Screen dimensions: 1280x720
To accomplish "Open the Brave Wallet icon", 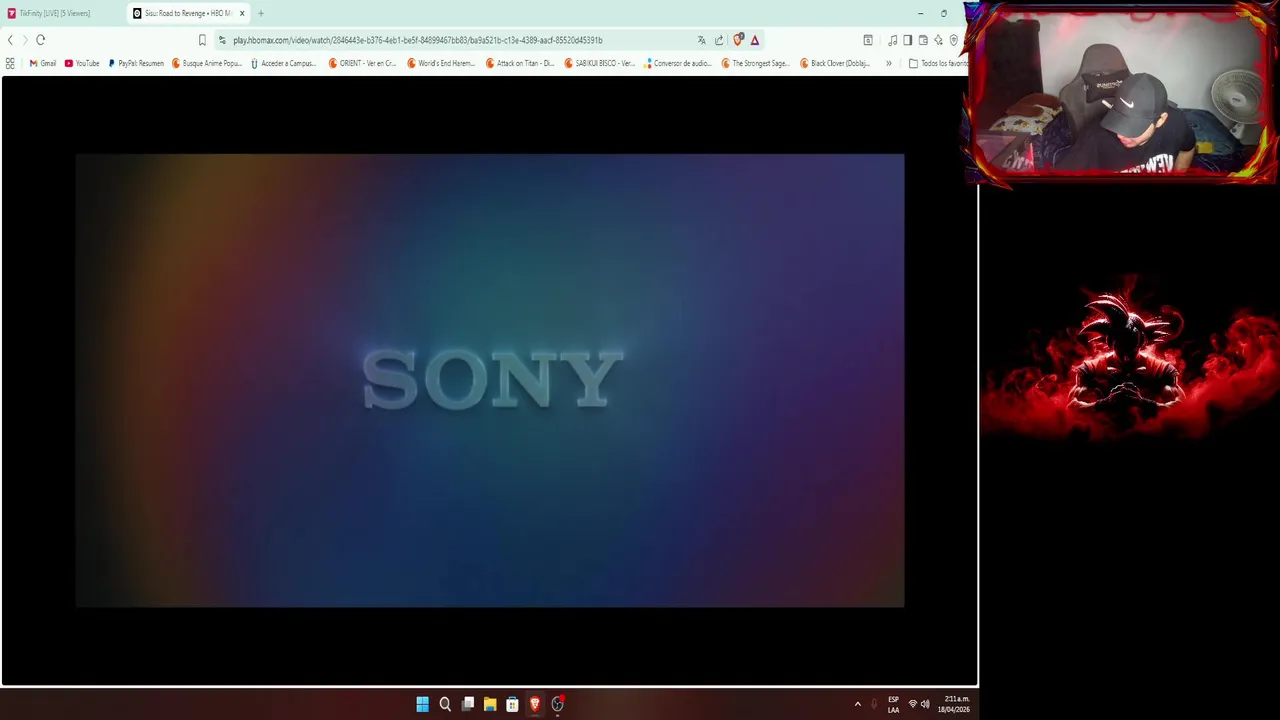I will [x=923, y=40].
